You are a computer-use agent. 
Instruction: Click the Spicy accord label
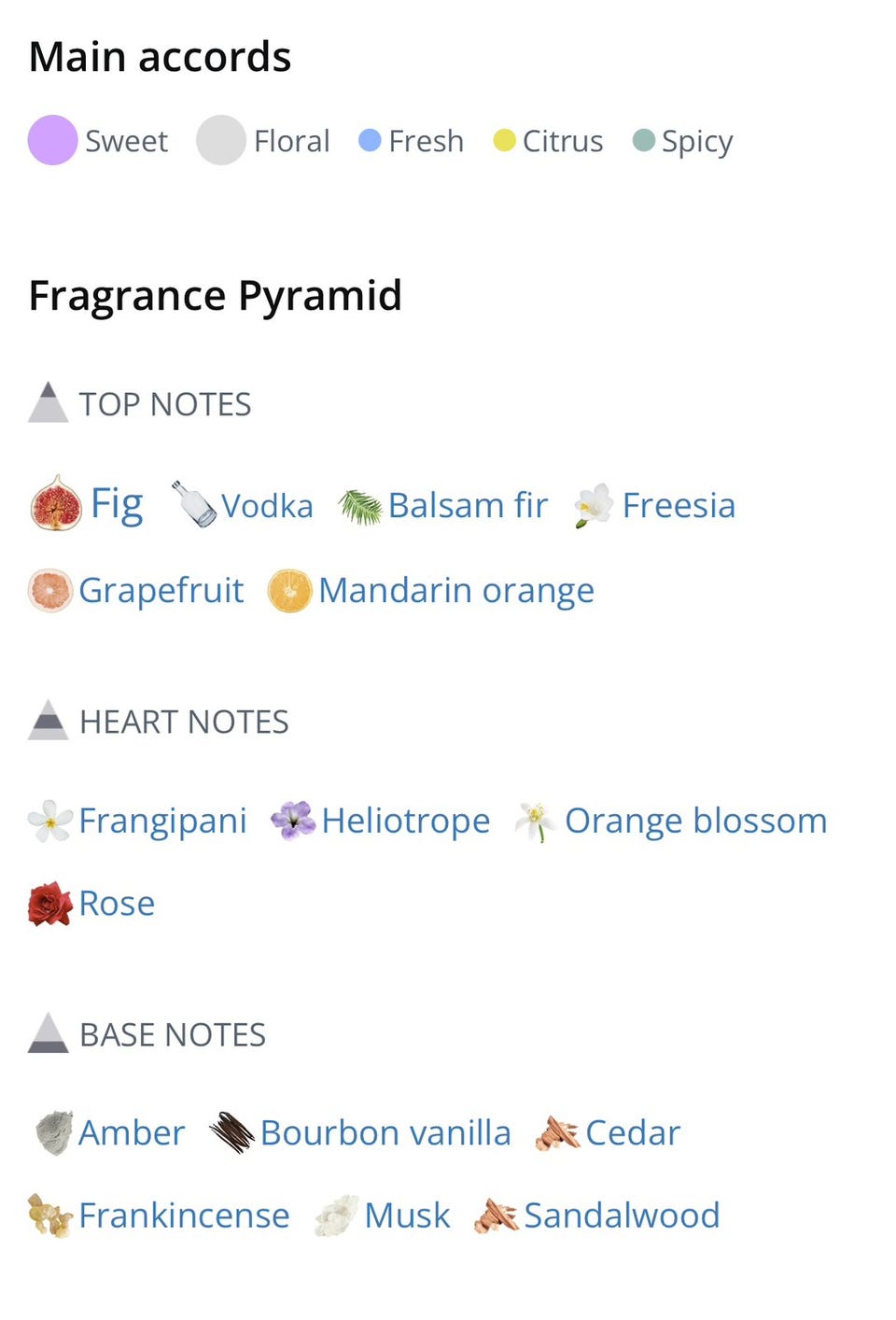[697, 142]
